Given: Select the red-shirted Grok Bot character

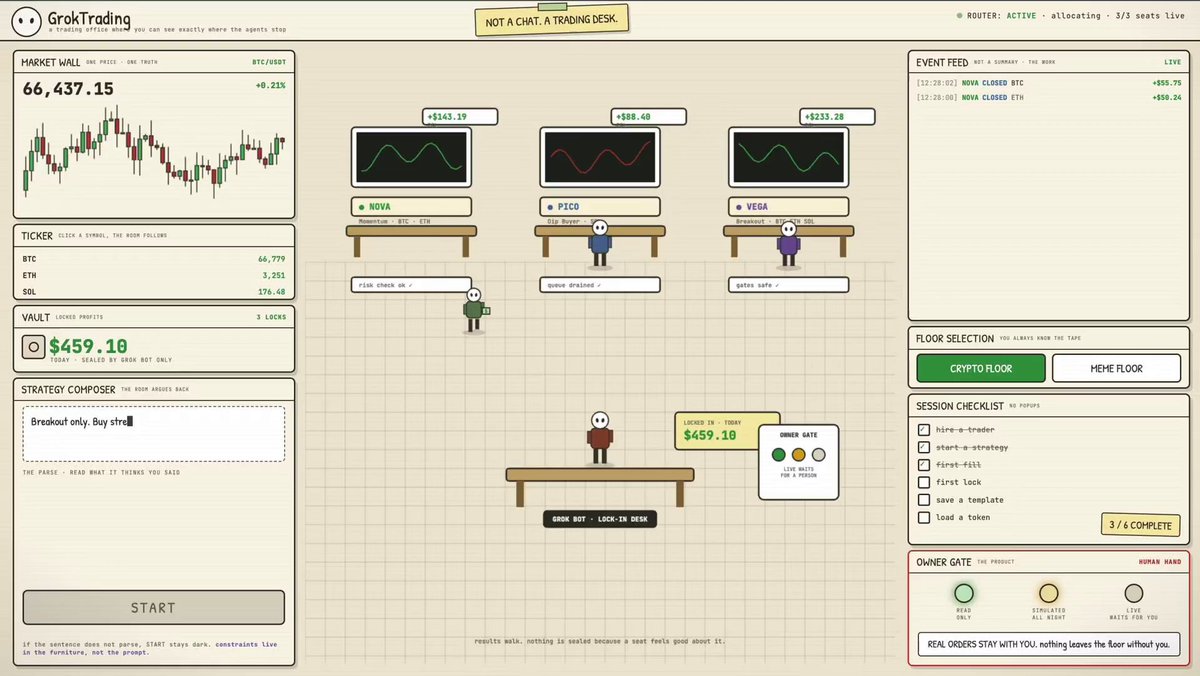Looking at the screenshot, I should point(599,439).
